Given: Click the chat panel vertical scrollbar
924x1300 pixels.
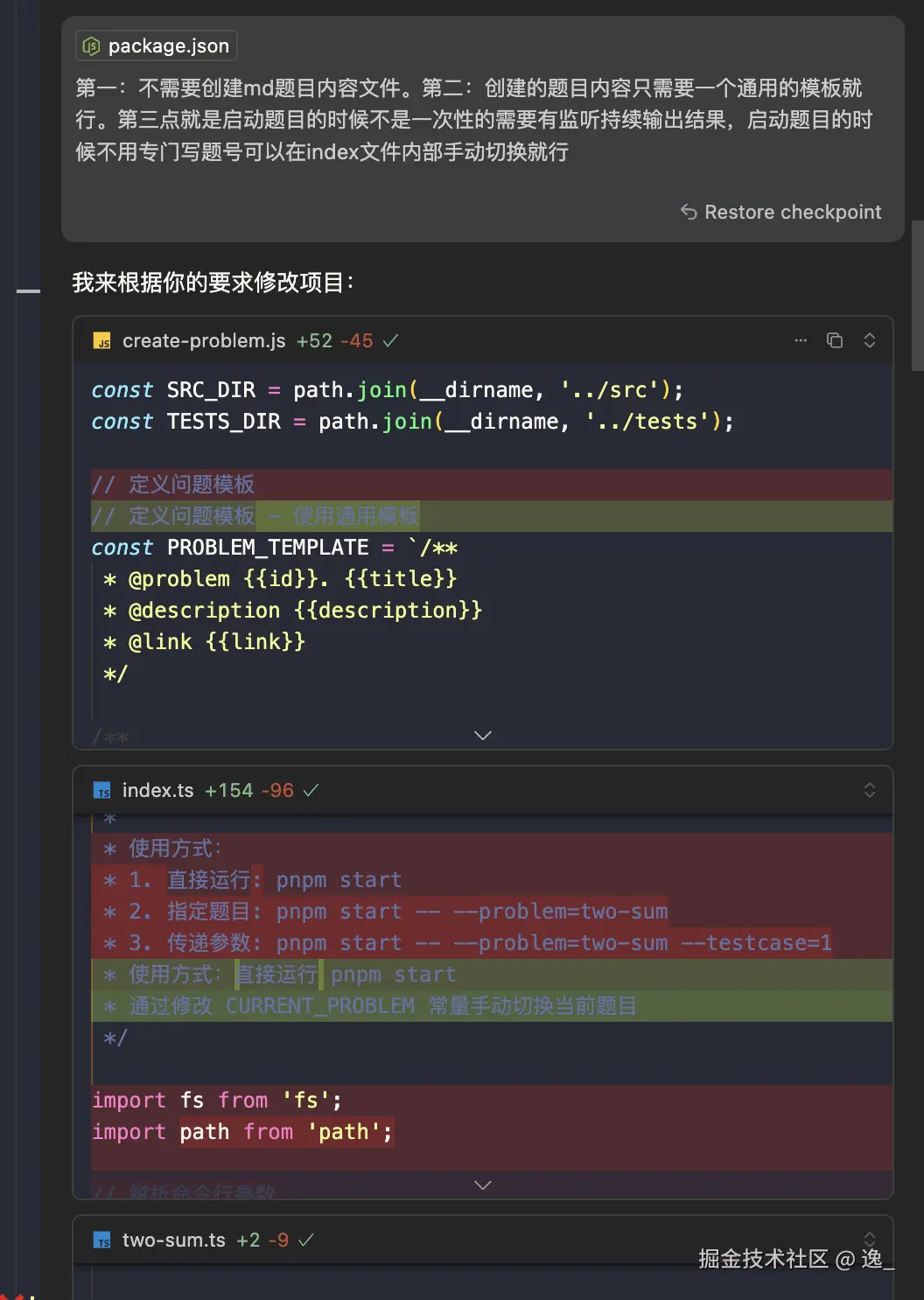Looking at the screenshot, I should [x=917, y=296].
